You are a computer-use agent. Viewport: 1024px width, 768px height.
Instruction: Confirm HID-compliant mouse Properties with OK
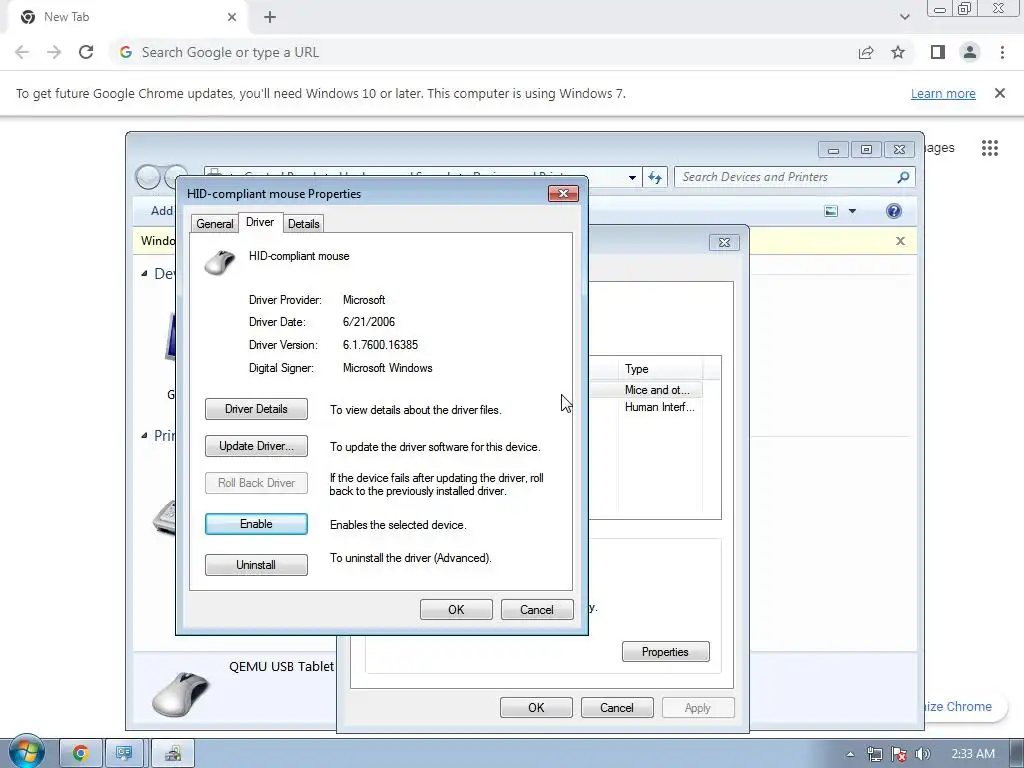(456, 609)
